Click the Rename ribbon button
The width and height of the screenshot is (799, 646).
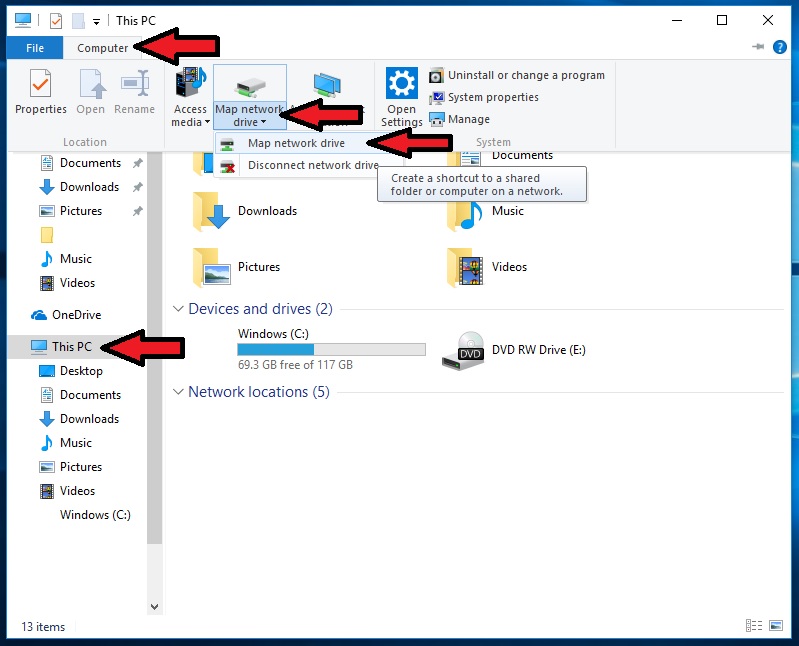[x=135, y=92]
